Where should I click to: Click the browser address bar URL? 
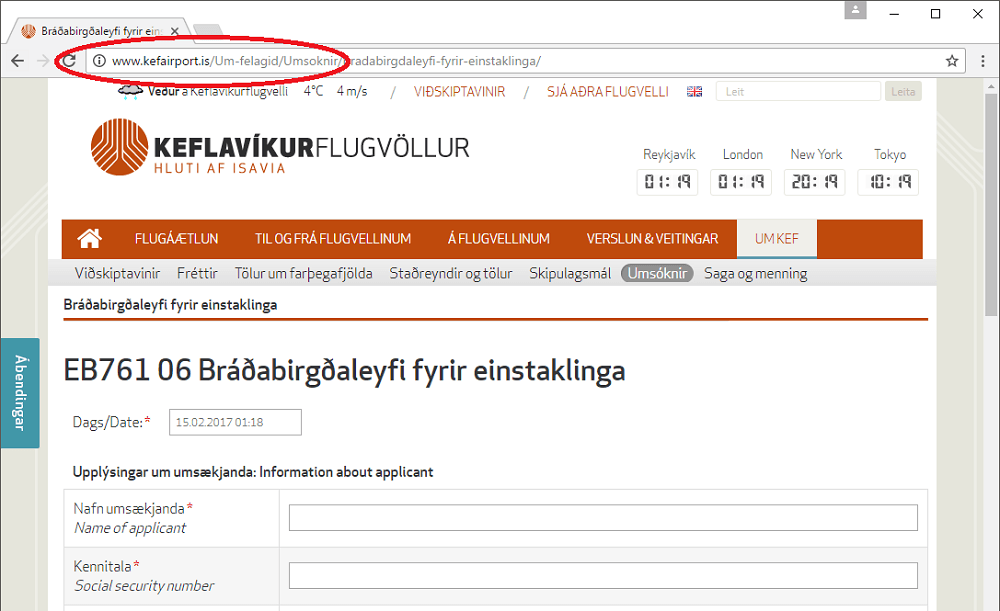point(327,61)
